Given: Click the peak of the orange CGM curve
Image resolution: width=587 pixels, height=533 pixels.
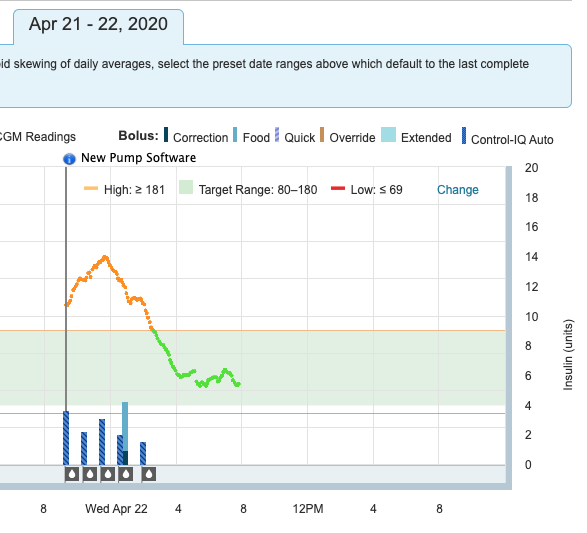Looking at the screenshot, I should [105, 258].
